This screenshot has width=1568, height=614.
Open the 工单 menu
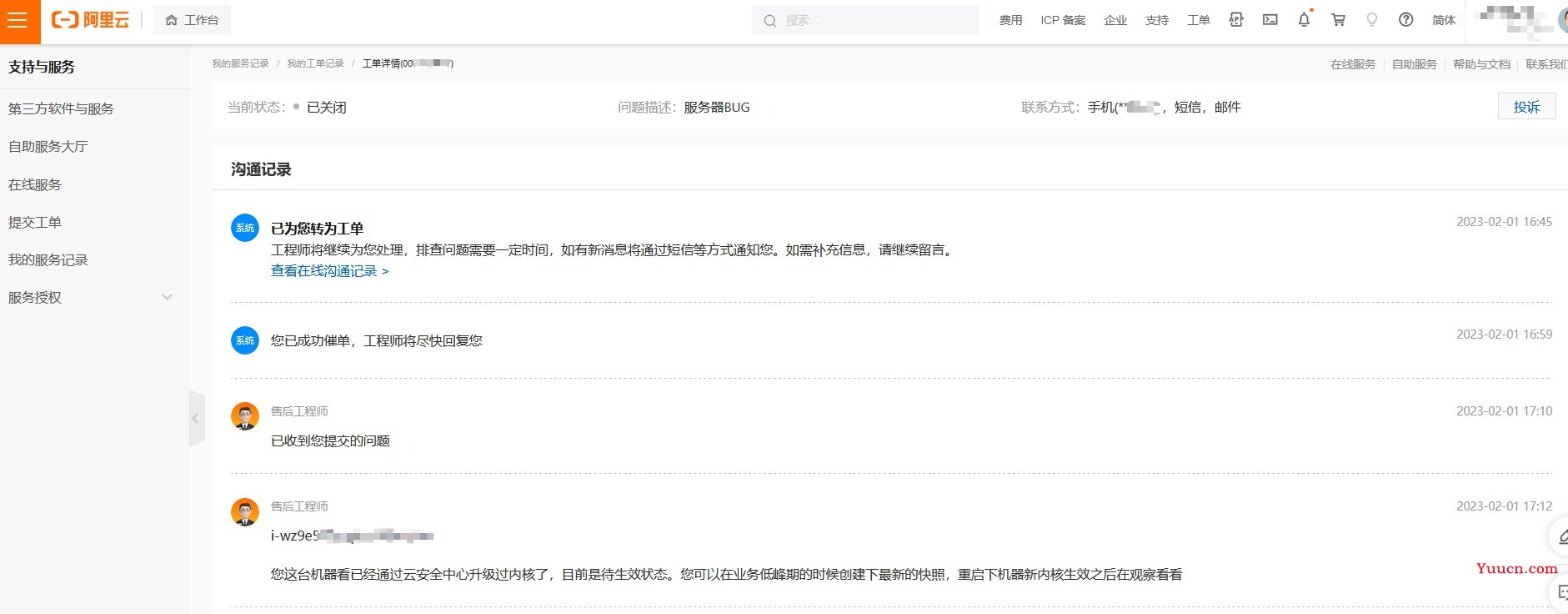pos(1199,20)
